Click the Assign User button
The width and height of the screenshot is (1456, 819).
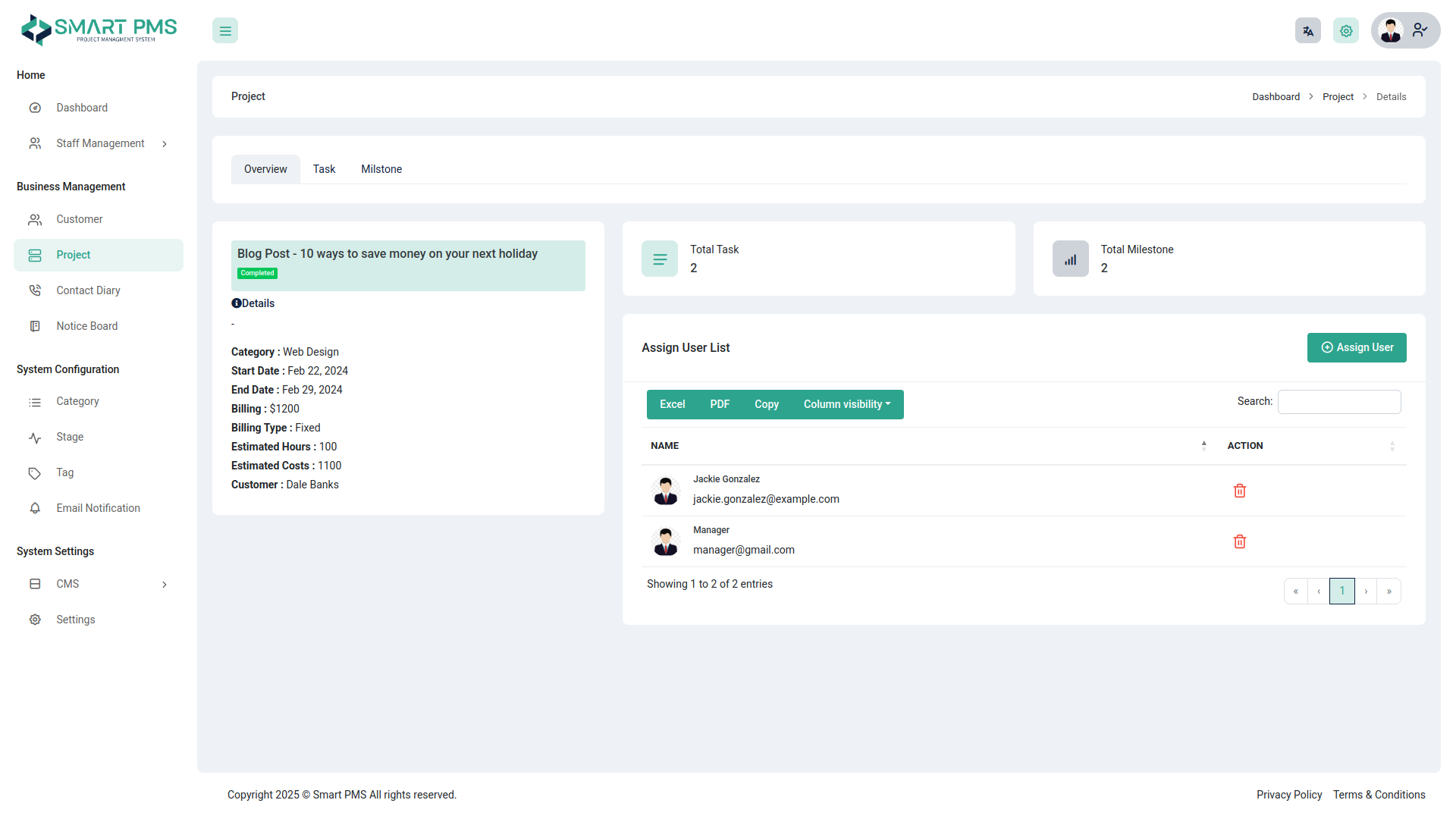pyautogui.click(x=1357, y=347)
